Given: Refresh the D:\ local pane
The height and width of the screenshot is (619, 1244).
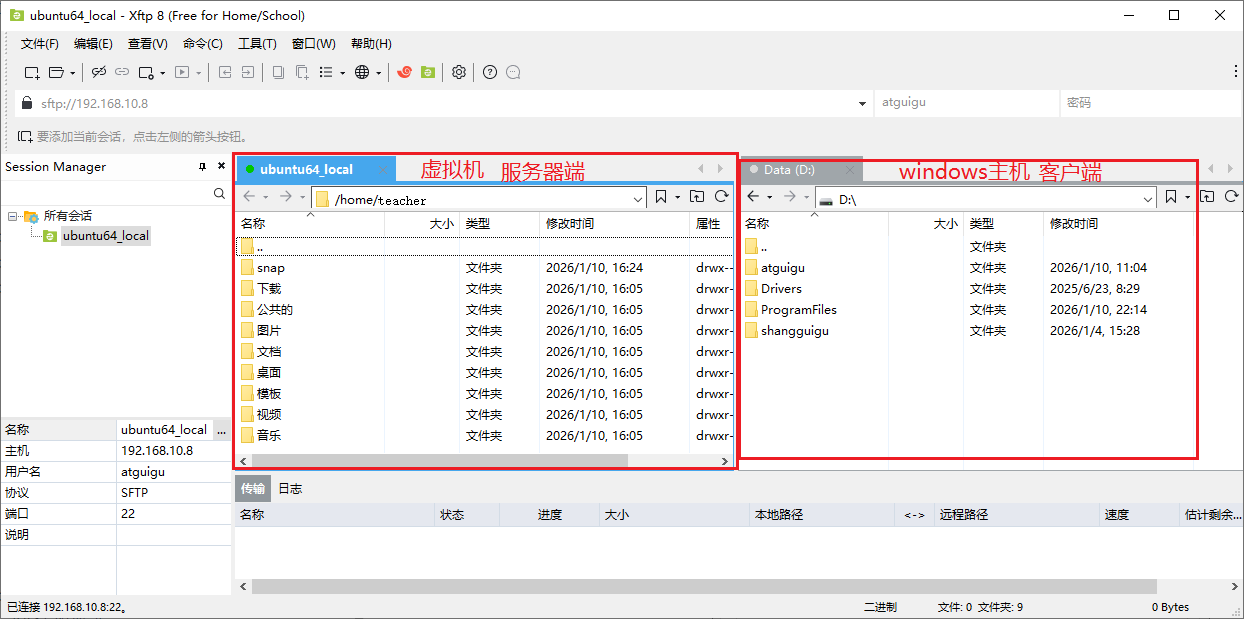Looking at the screenshot, I should [1231, 198].
